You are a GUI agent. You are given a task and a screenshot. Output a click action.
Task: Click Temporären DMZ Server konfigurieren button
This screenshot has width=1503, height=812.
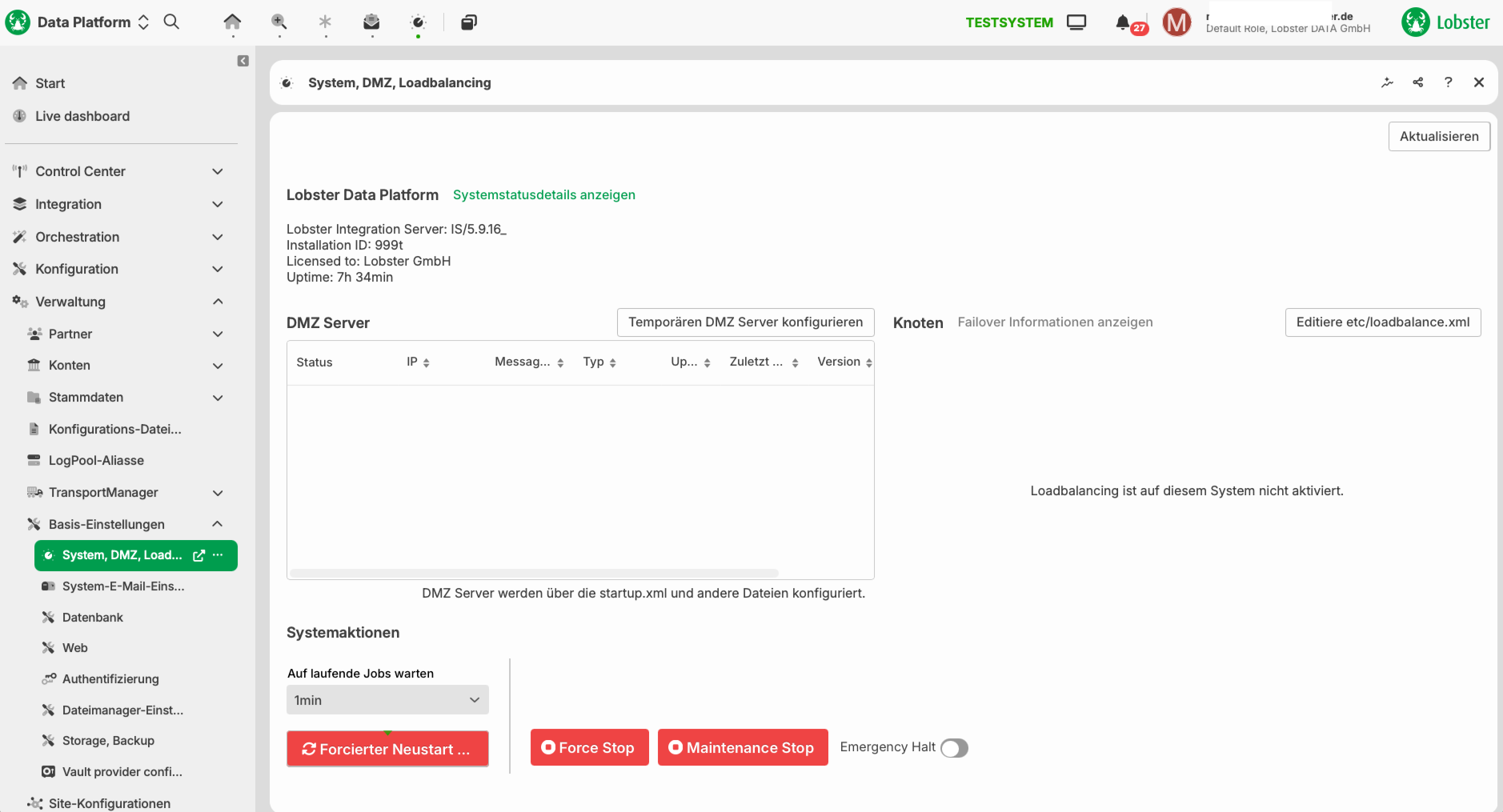point(745,322)
